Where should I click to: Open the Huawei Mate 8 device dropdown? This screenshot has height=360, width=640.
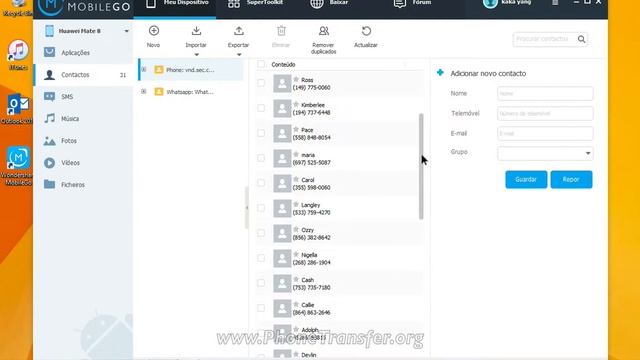(127, 31)
